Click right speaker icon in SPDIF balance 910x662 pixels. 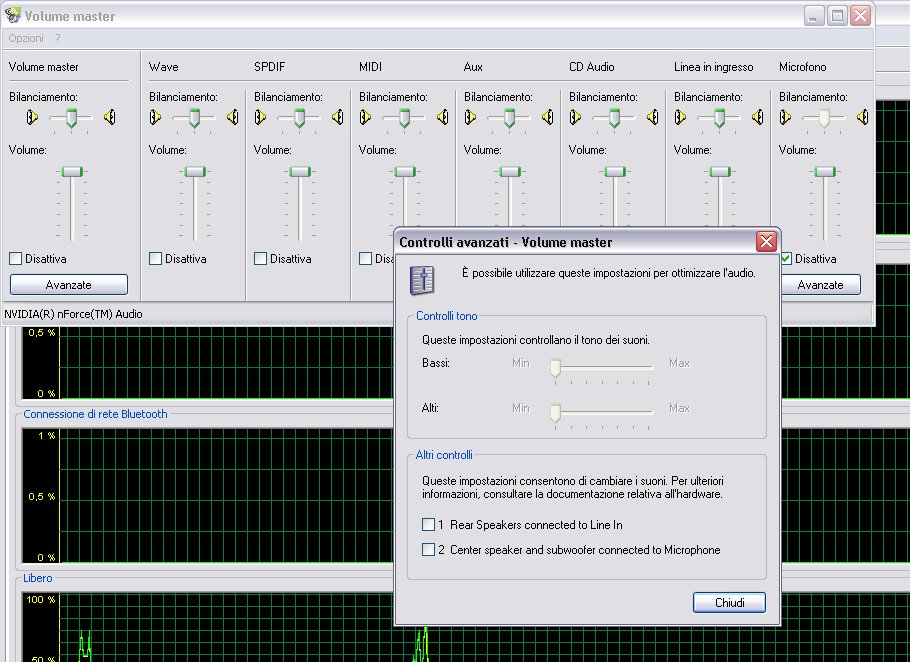tap(338, 117)
